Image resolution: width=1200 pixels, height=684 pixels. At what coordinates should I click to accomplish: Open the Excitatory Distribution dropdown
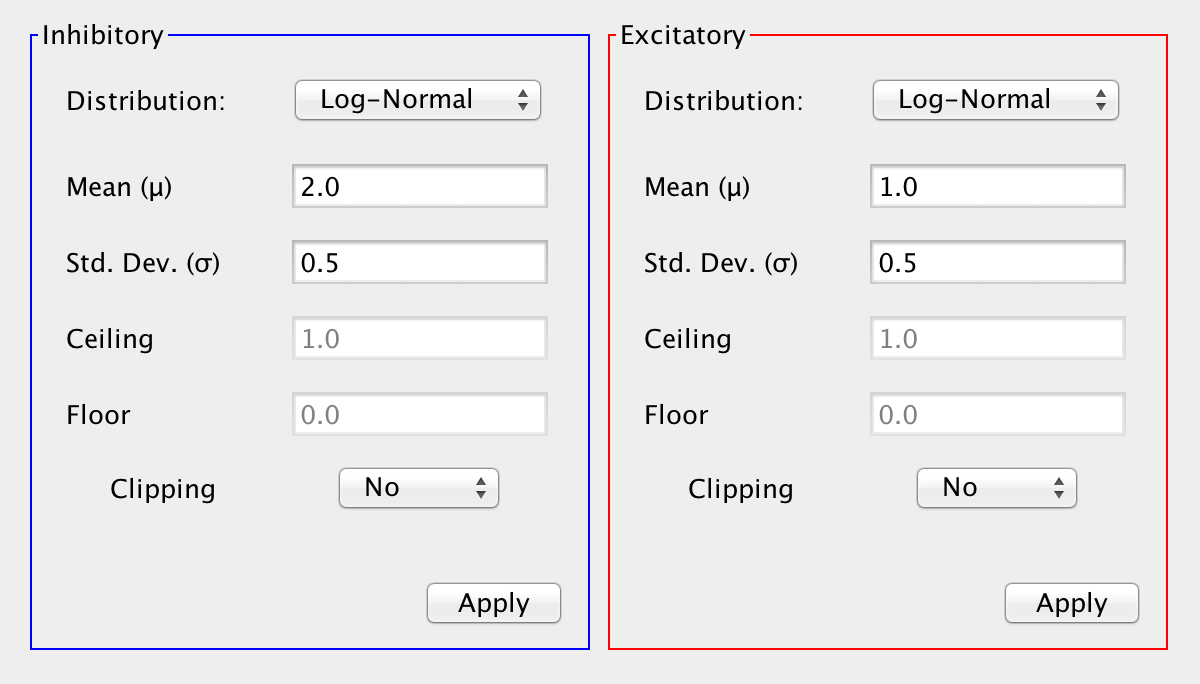[x=995, y=100]
